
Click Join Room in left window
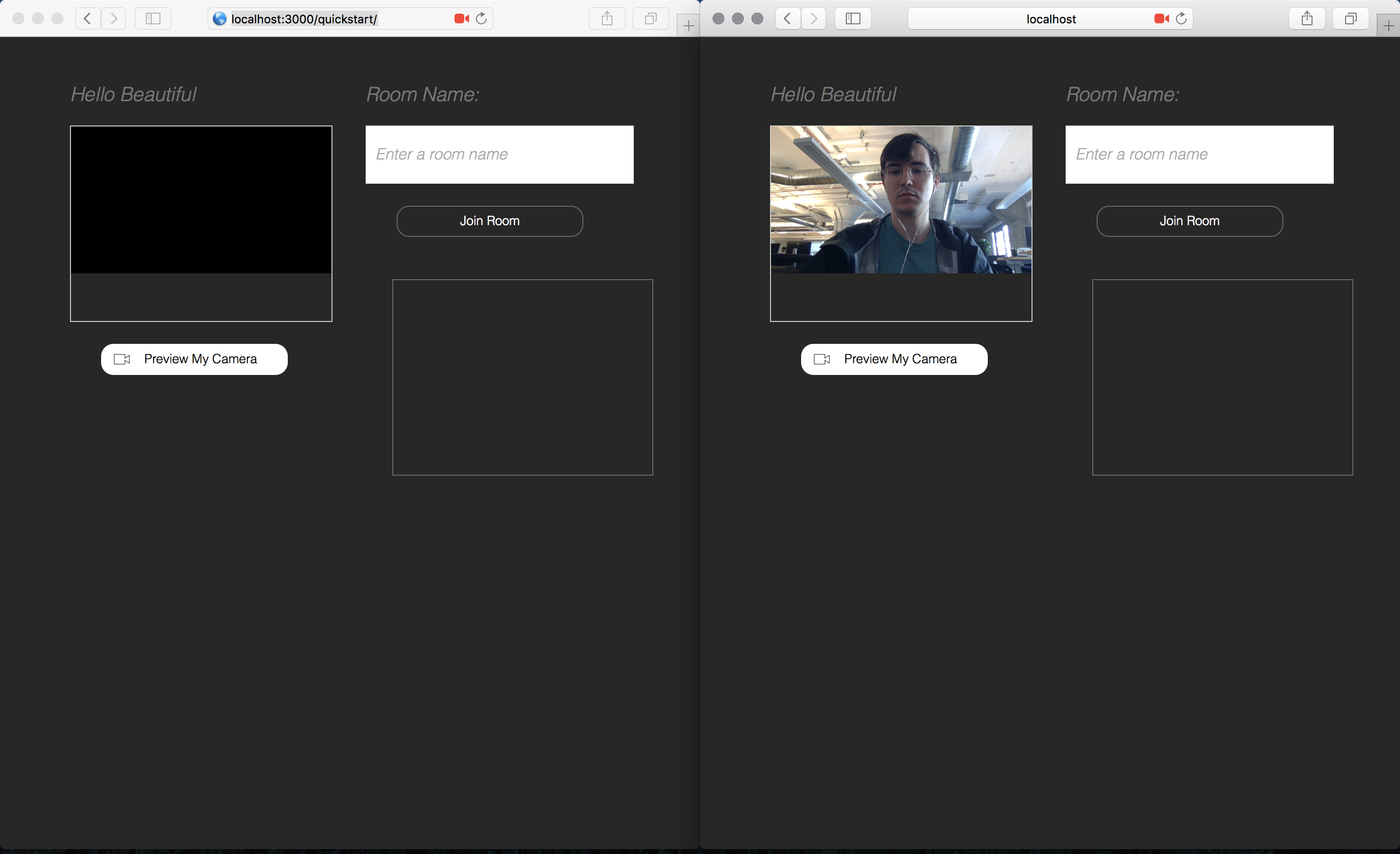click(490, 221)
